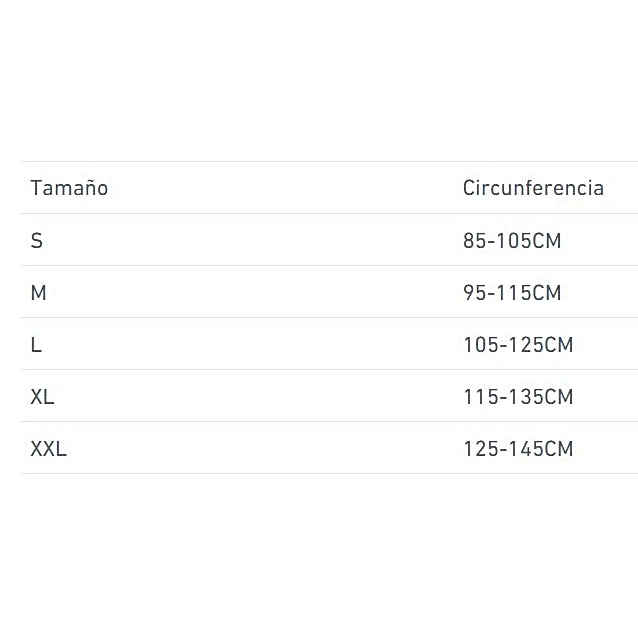Click the 105-125CM circumference value
The image size is (638, 638).
pos(517,345)
